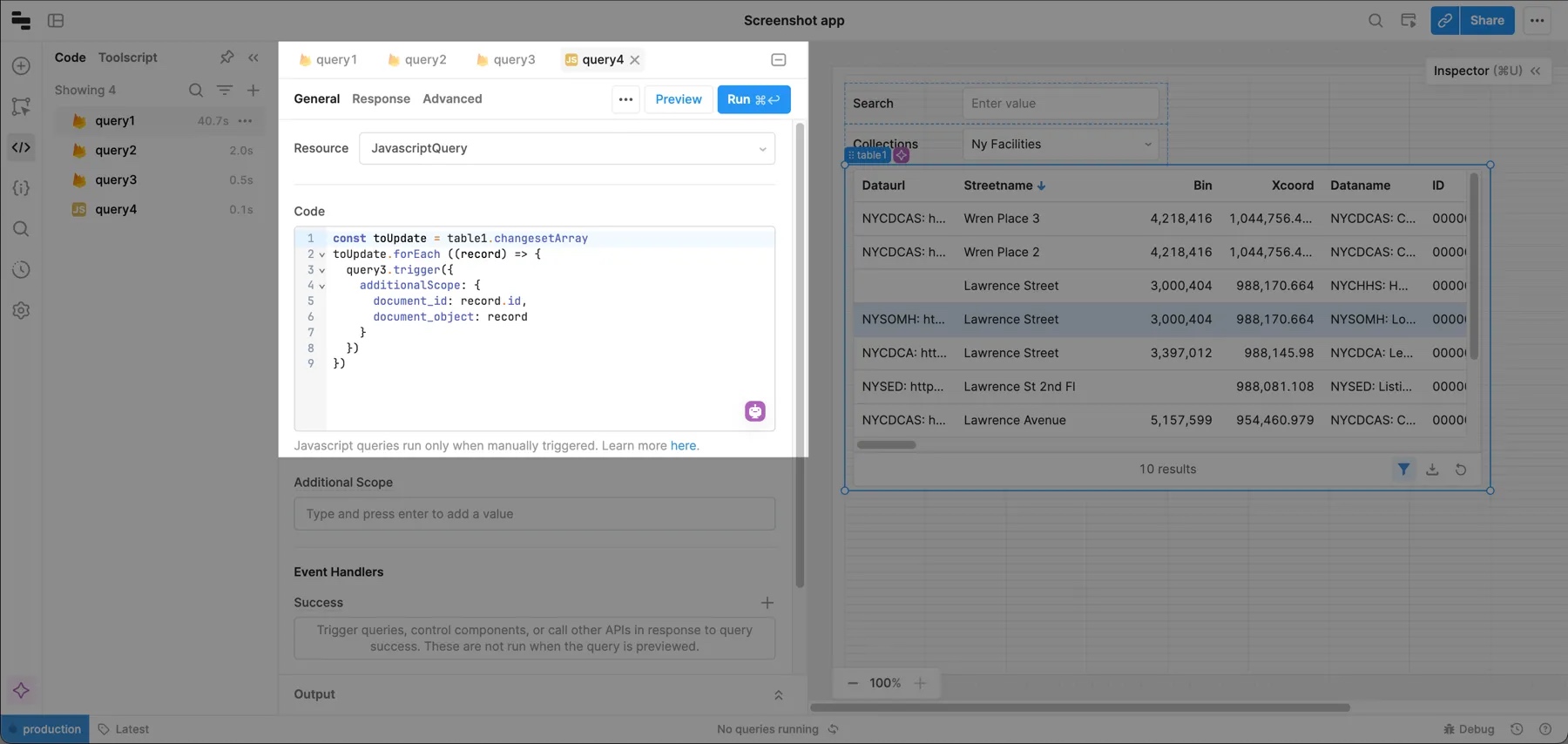Open the Resource JavascriptQuery dropdown

click(567, 148)
